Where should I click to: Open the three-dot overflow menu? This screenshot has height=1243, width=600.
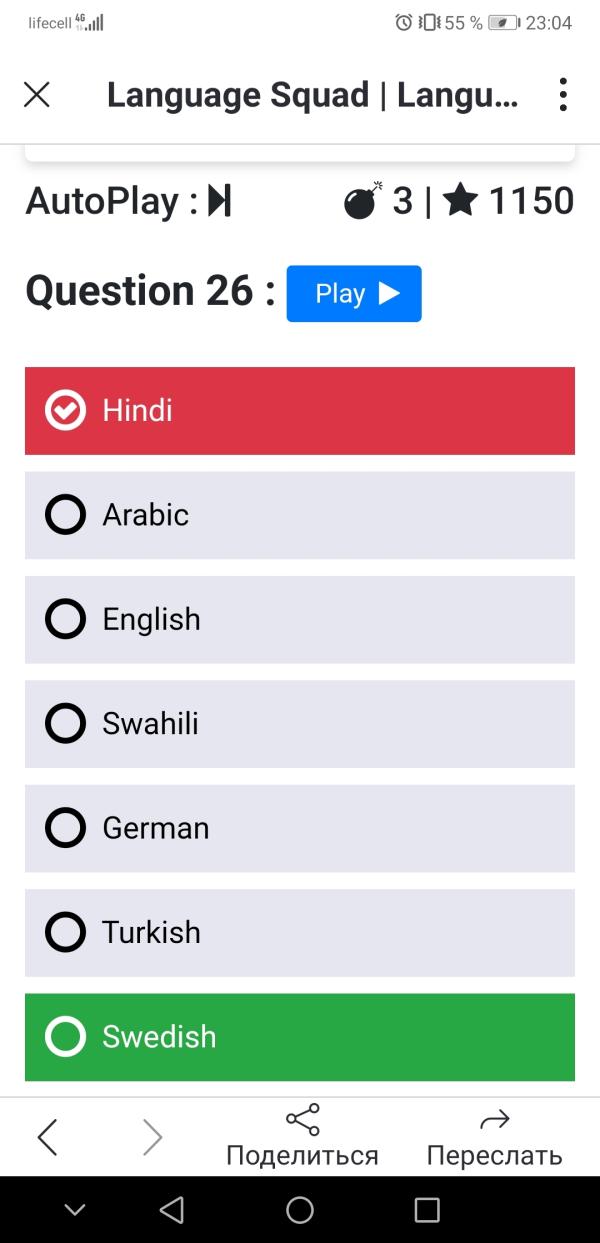[564, 95]
